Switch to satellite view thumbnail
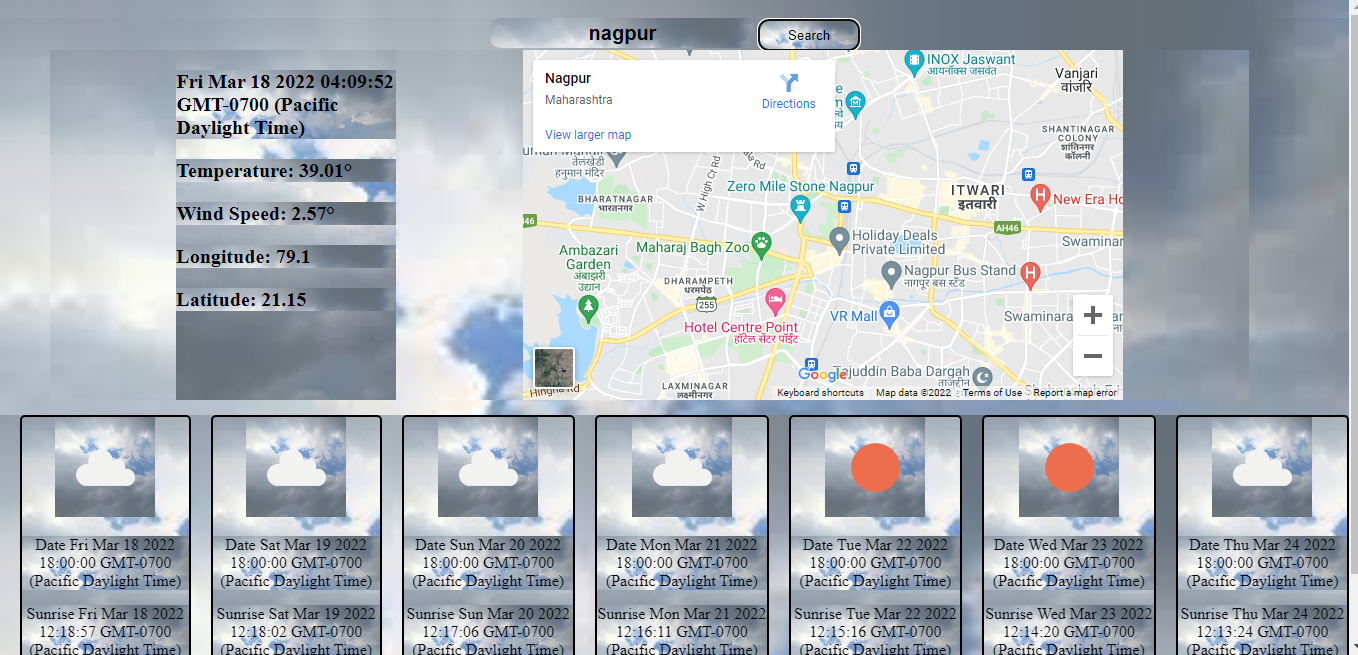 [x=554, y=367]
